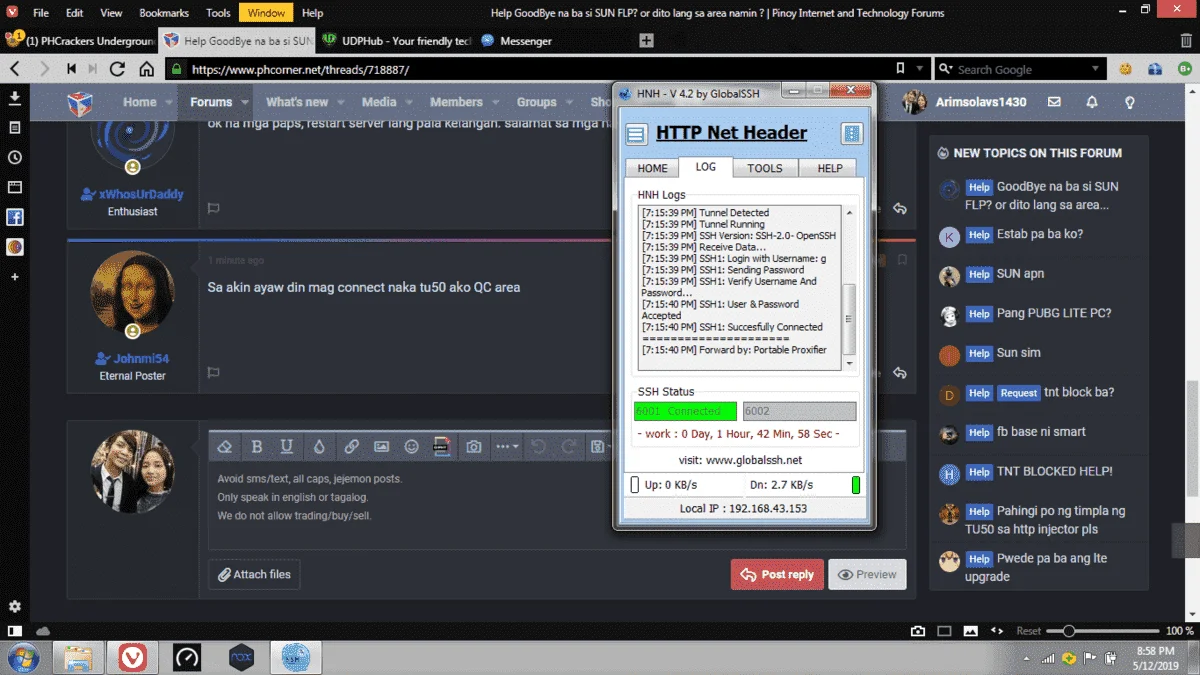Open address bar URL dropdown arrow
Image resolution: width=1200 pixels, height=675 pixels.
[921, 69]
